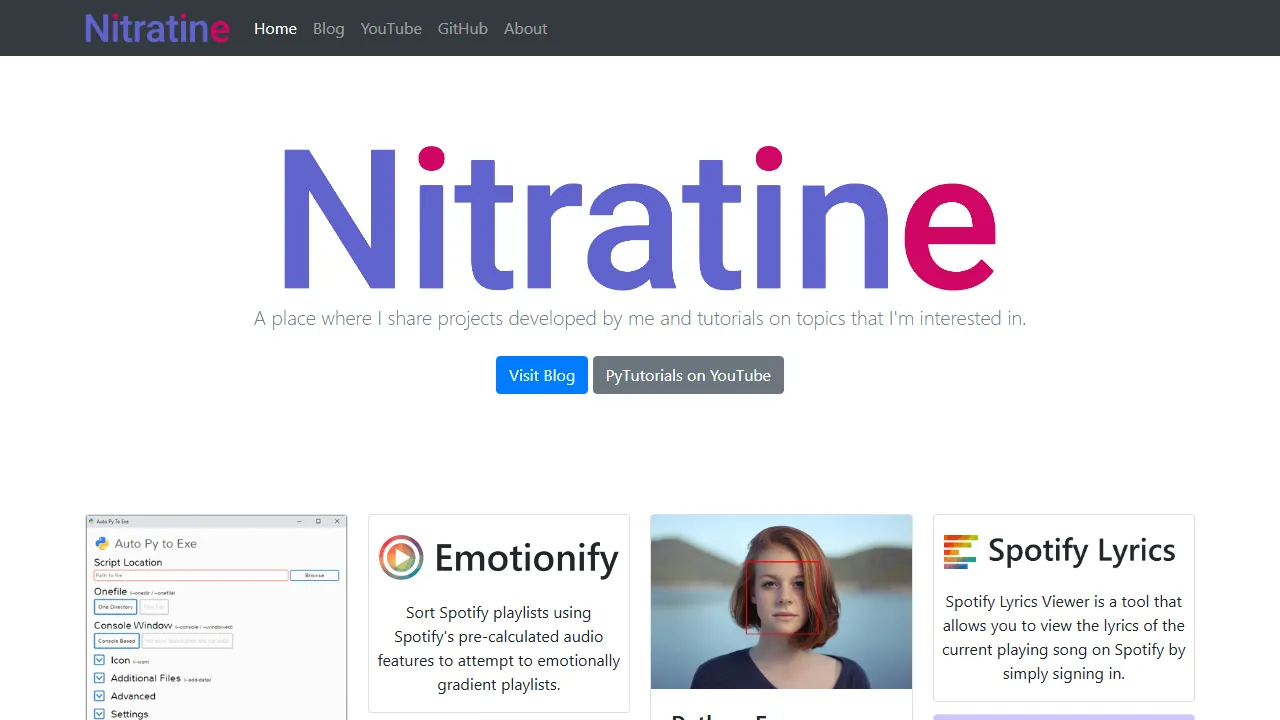Click the Emotionify circular play icon
Viewport: 1280px width, 720px height.
click(x=400, y=558)
